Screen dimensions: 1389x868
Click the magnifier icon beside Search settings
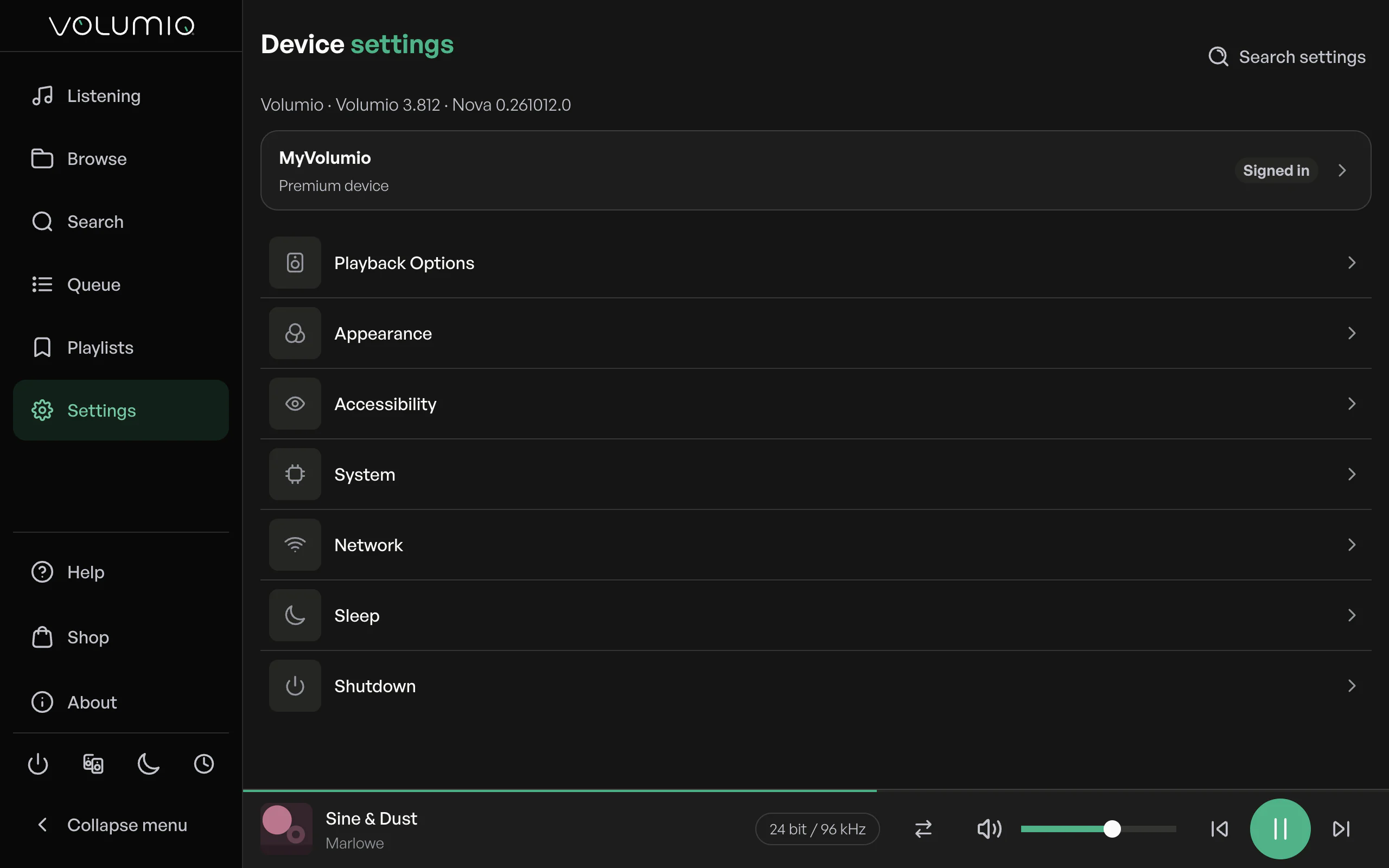(x=1218, y=57)
